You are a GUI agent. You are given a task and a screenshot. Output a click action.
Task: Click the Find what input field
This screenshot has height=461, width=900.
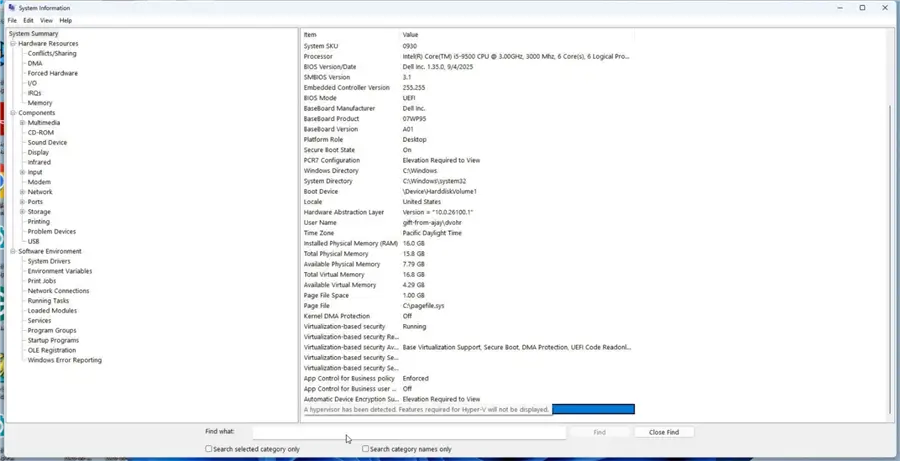click(409, 432)
